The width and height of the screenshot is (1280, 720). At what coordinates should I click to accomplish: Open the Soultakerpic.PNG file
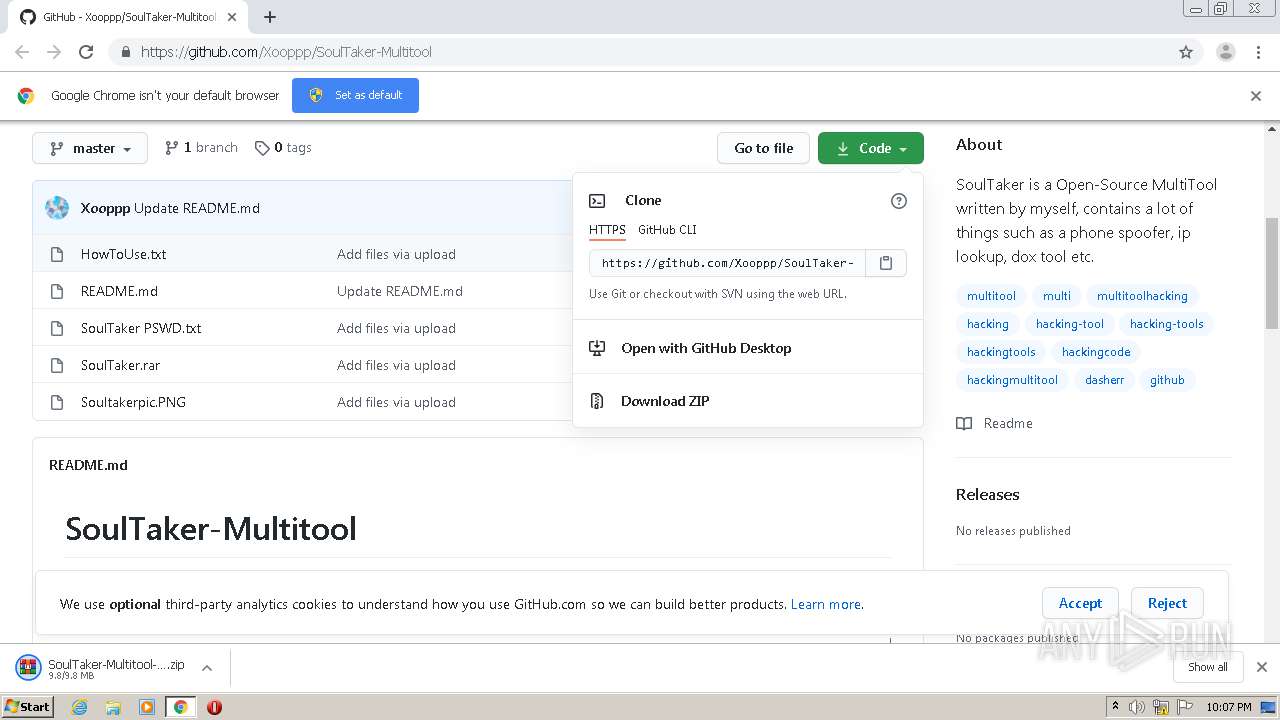(133, 402)
